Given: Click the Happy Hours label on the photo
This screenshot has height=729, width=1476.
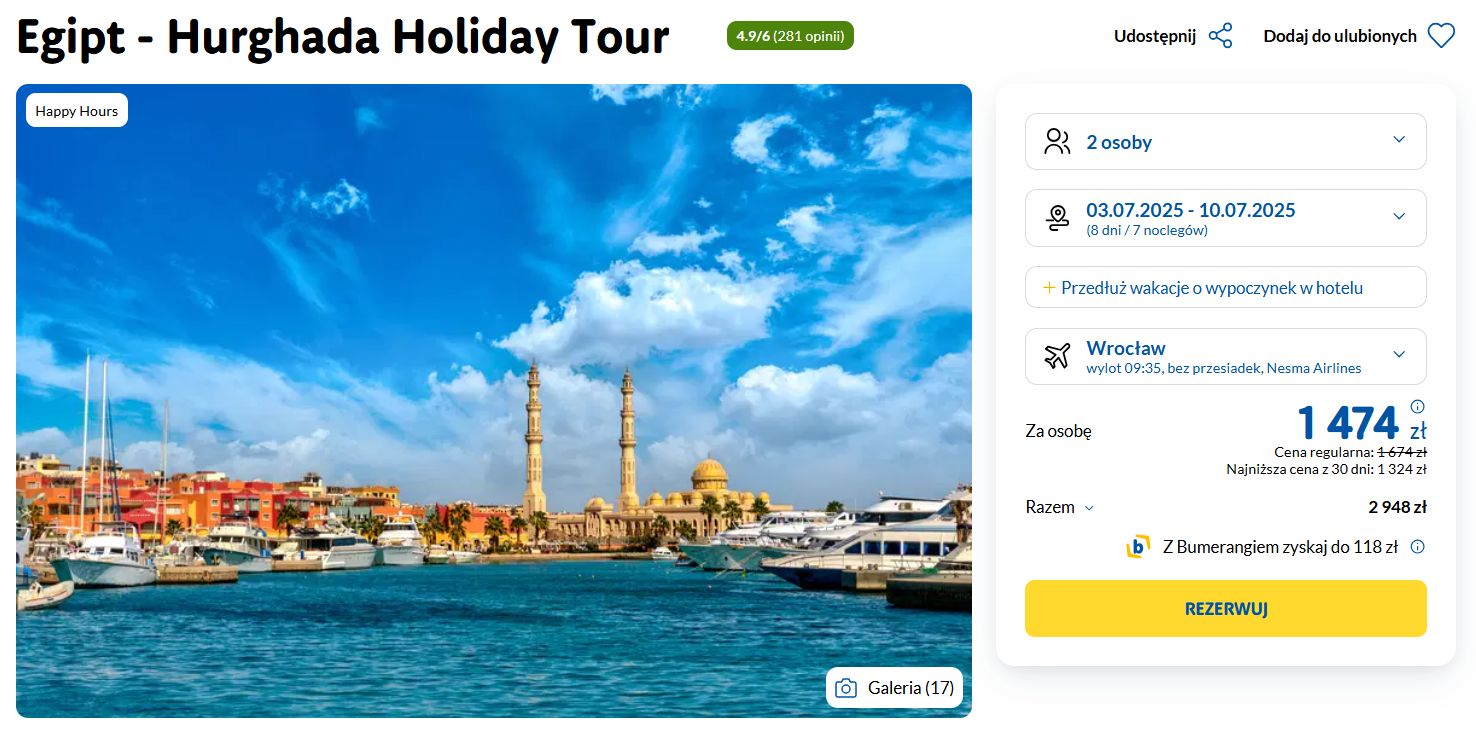Looking at the screenshot, I should pyautogui.click(x=77, y=111).
